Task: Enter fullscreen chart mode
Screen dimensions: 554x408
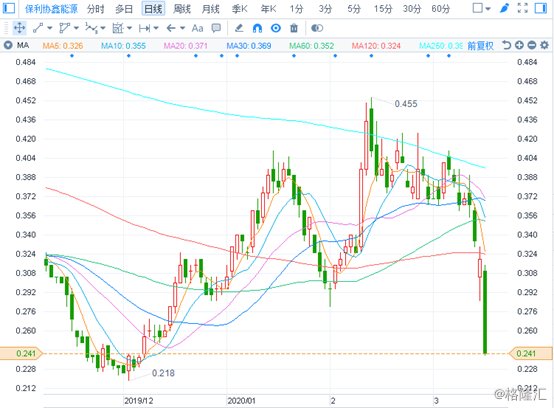Action: coord(523,8)
